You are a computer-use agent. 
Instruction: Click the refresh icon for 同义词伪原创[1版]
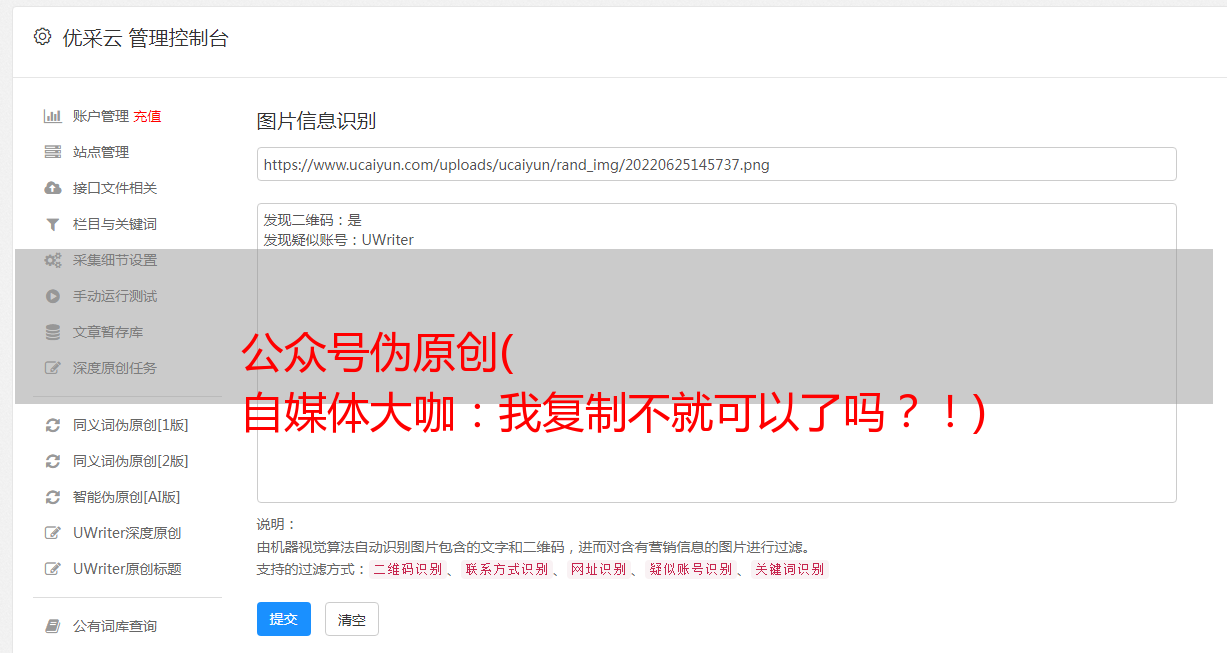point(53,425)
